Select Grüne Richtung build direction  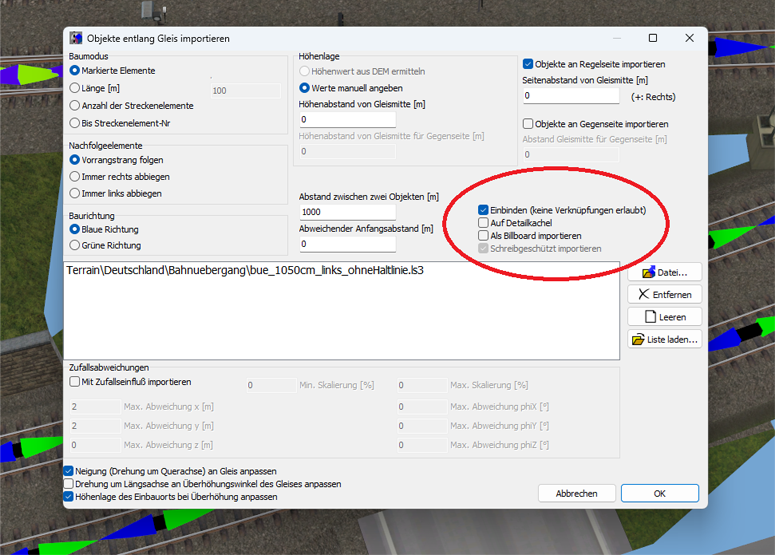pos(75,245)
